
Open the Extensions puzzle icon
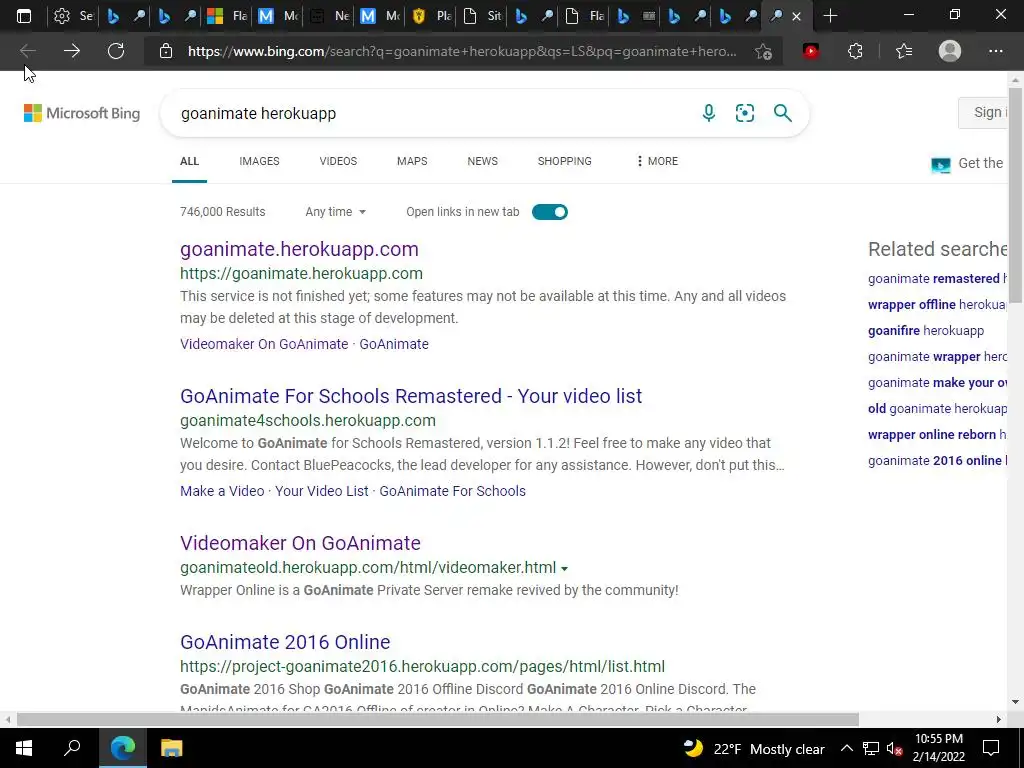click(856, 51)
